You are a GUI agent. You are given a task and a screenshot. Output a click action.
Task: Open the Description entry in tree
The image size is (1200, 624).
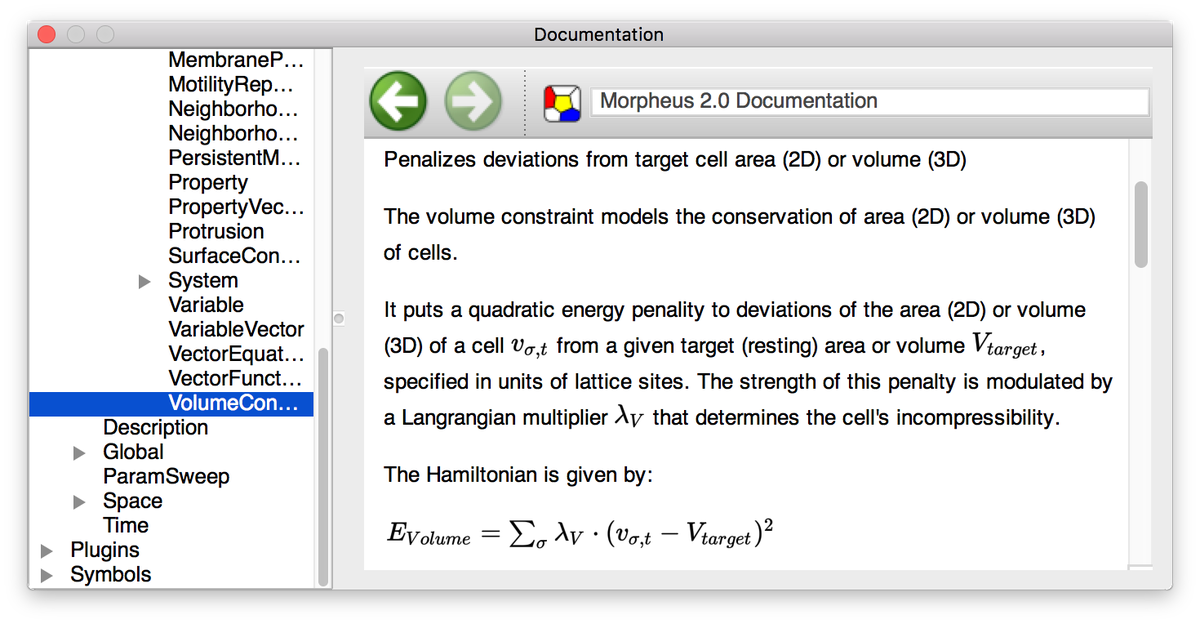[x=155, y=428]
